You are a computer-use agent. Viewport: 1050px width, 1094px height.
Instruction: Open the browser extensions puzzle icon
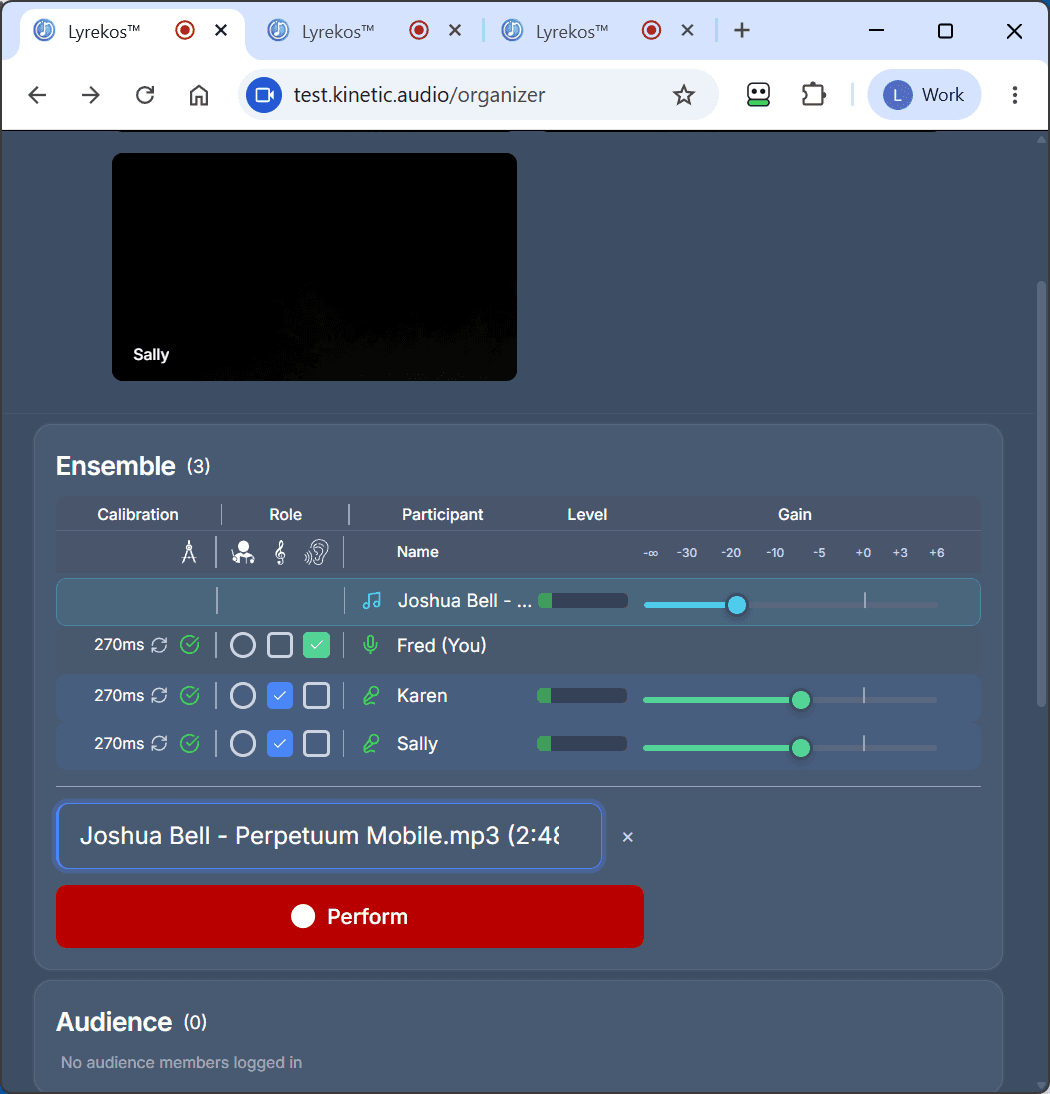pyautogui.click(x=813, y=95)
